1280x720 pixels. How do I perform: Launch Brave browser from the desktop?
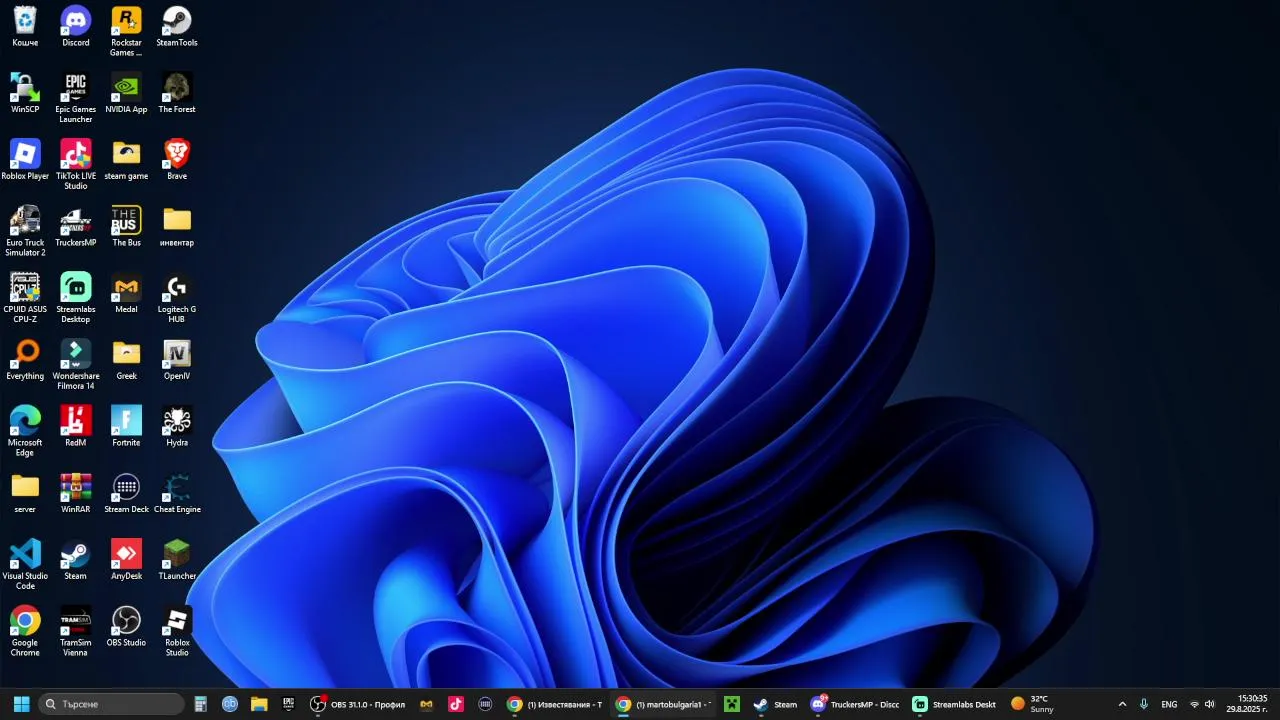pyautogui.click(x=177, y=160)
